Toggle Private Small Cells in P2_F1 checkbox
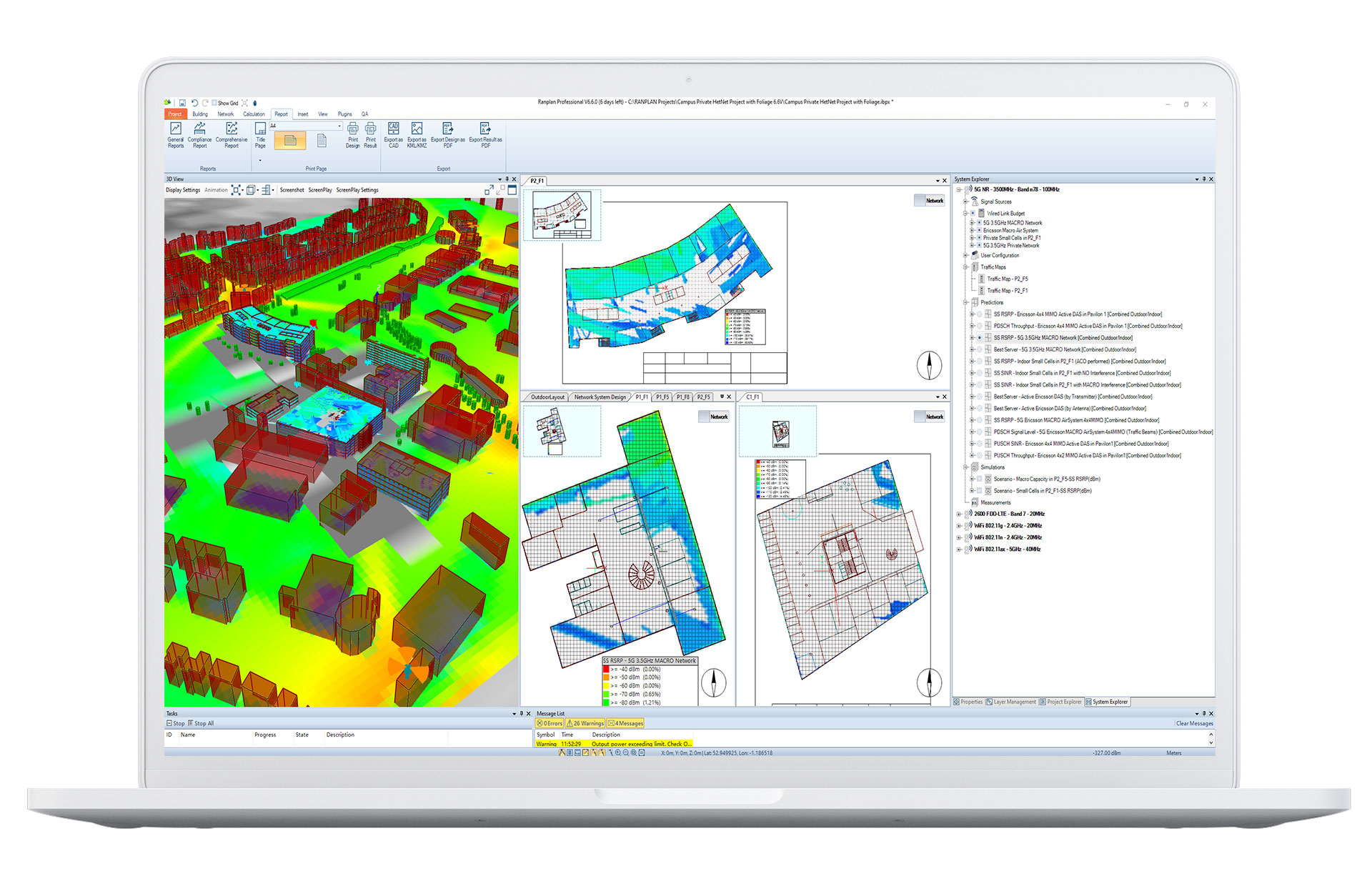The width and height of the screenshot is (1372, 886). click(979, 238)
